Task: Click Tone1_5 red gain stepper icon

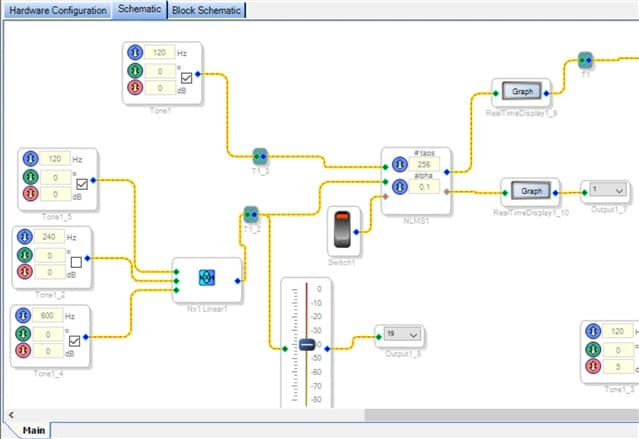Action: coord(30,194)
